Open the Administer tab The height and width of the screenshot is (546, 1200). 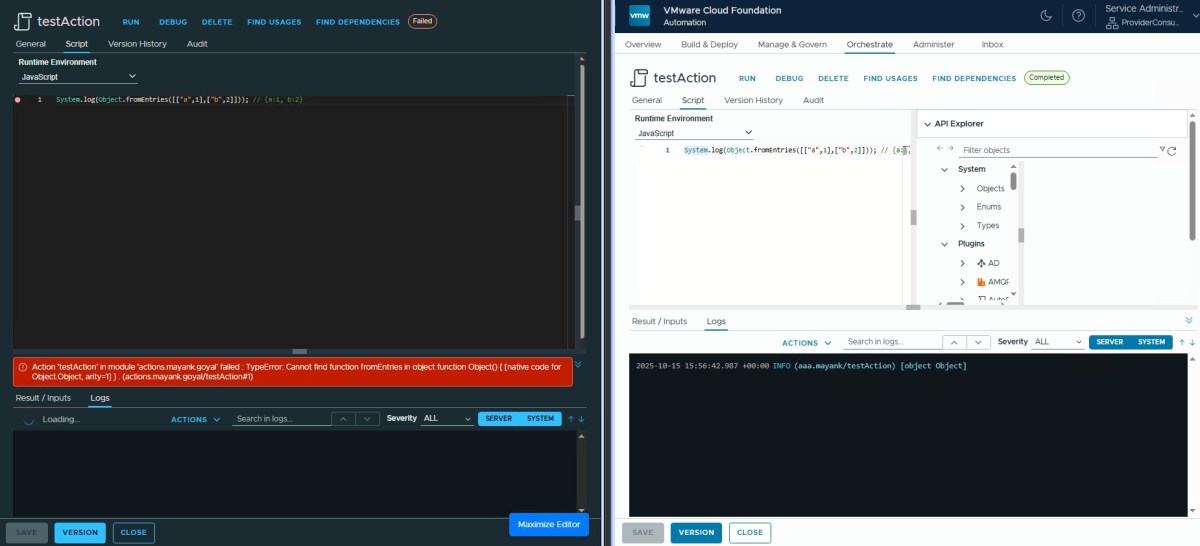[x=933, y=45]
